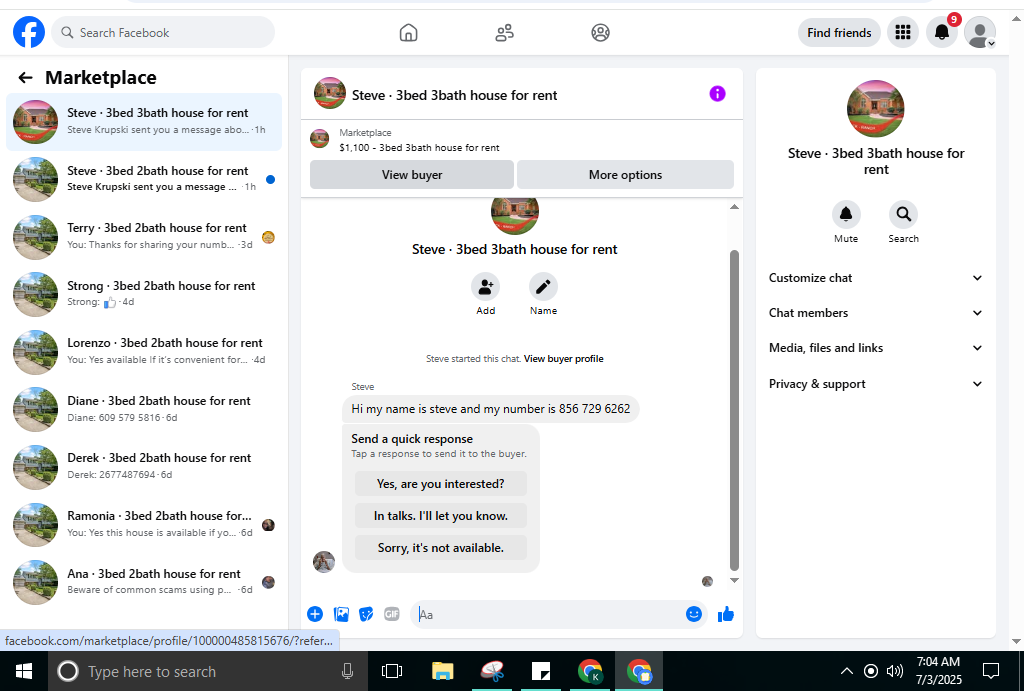The height and width of the screenshot is (691, 1024).
Task: Open Steve 3bed 3bath house conversation
Action: point(144,121)
